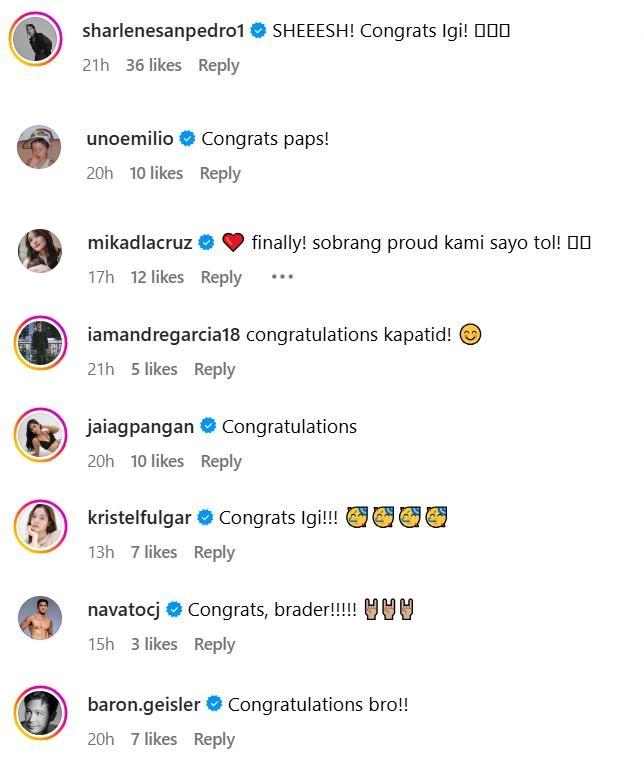This screenshot has width=644, height=763.
Task: View the 36 likes on sharlenesanpedro1's comment
Action: coord(154,65)
